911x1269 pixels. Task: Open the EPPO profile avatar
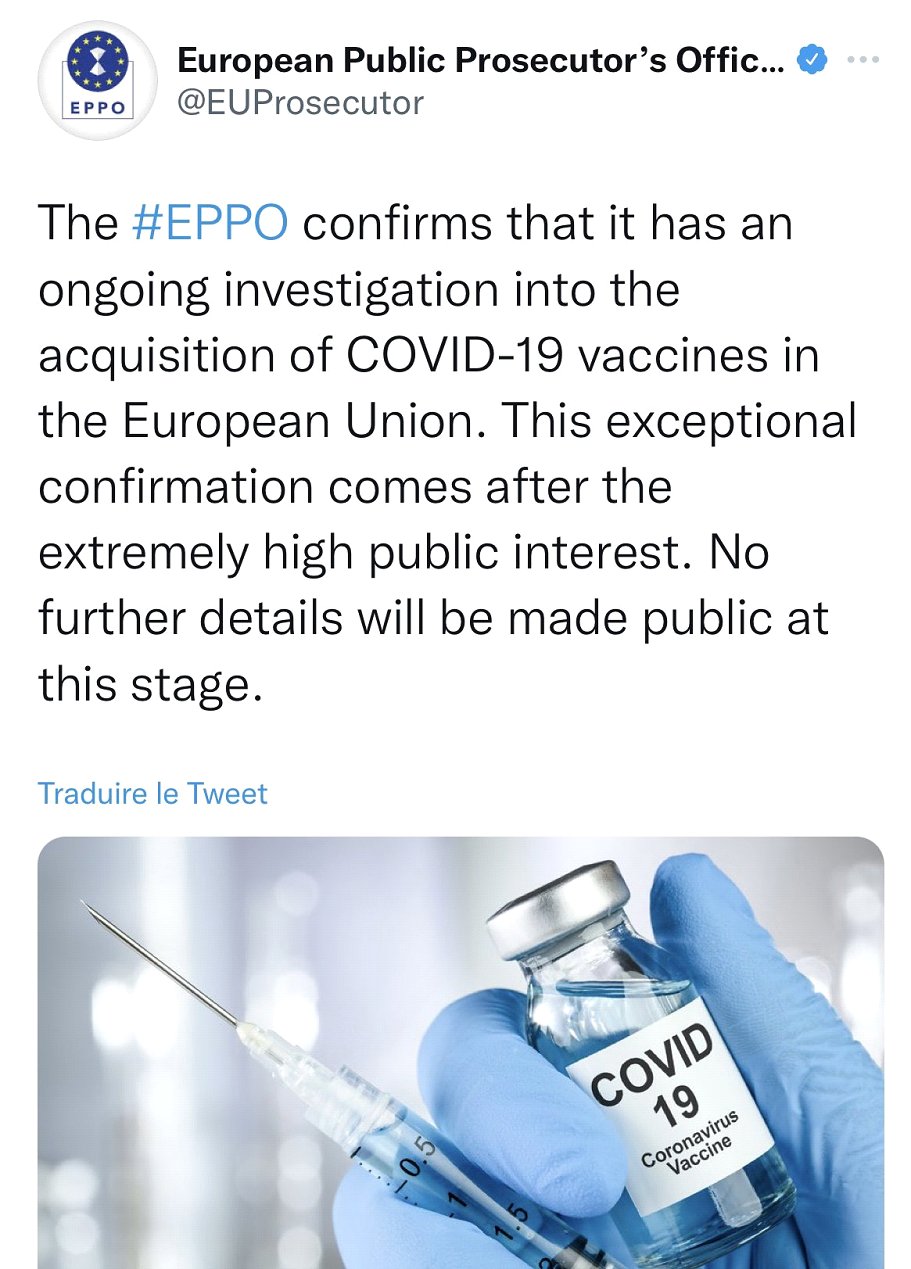[97, 80]
